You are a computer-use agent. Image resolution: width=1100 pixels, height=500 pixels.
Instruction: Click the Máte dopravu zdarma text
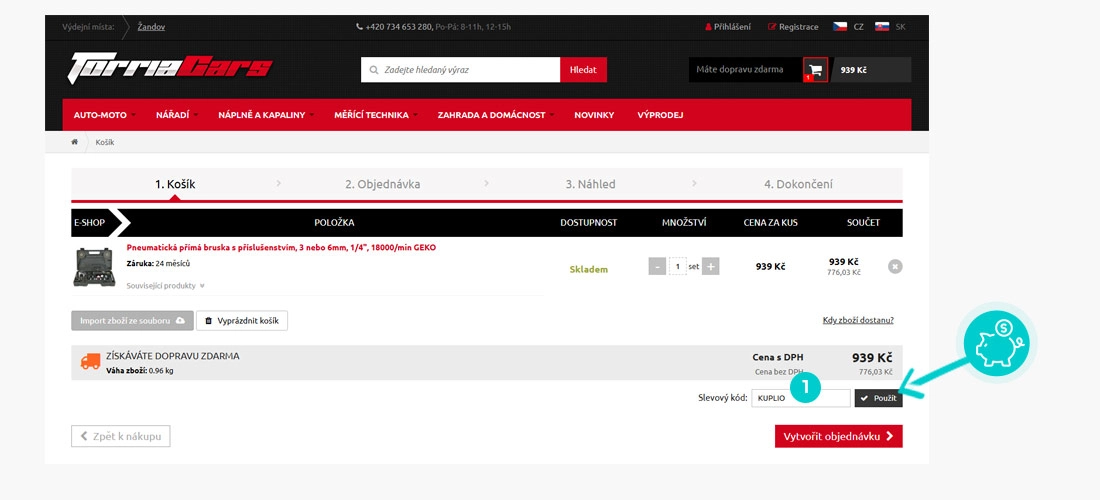pos(739,69)
